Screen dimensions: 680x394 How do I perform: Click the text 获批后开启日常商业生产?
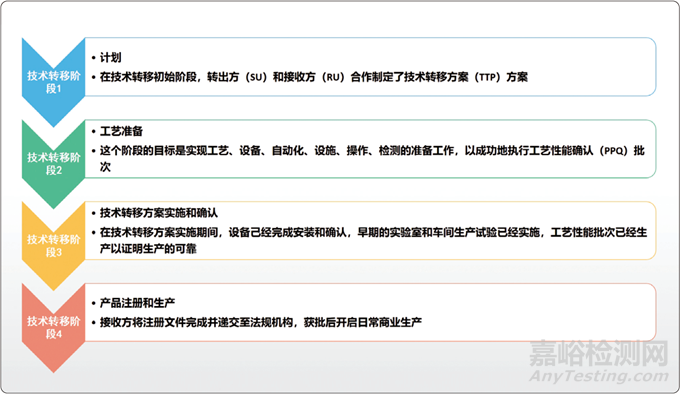(x=363, y=322)
